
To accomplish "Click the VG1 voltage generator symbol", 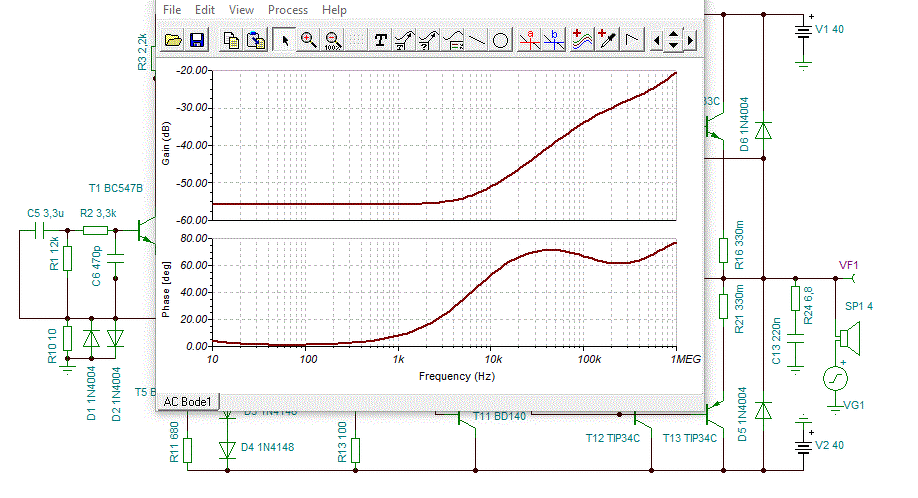I will pyautogui.click(x=835, y=378).
